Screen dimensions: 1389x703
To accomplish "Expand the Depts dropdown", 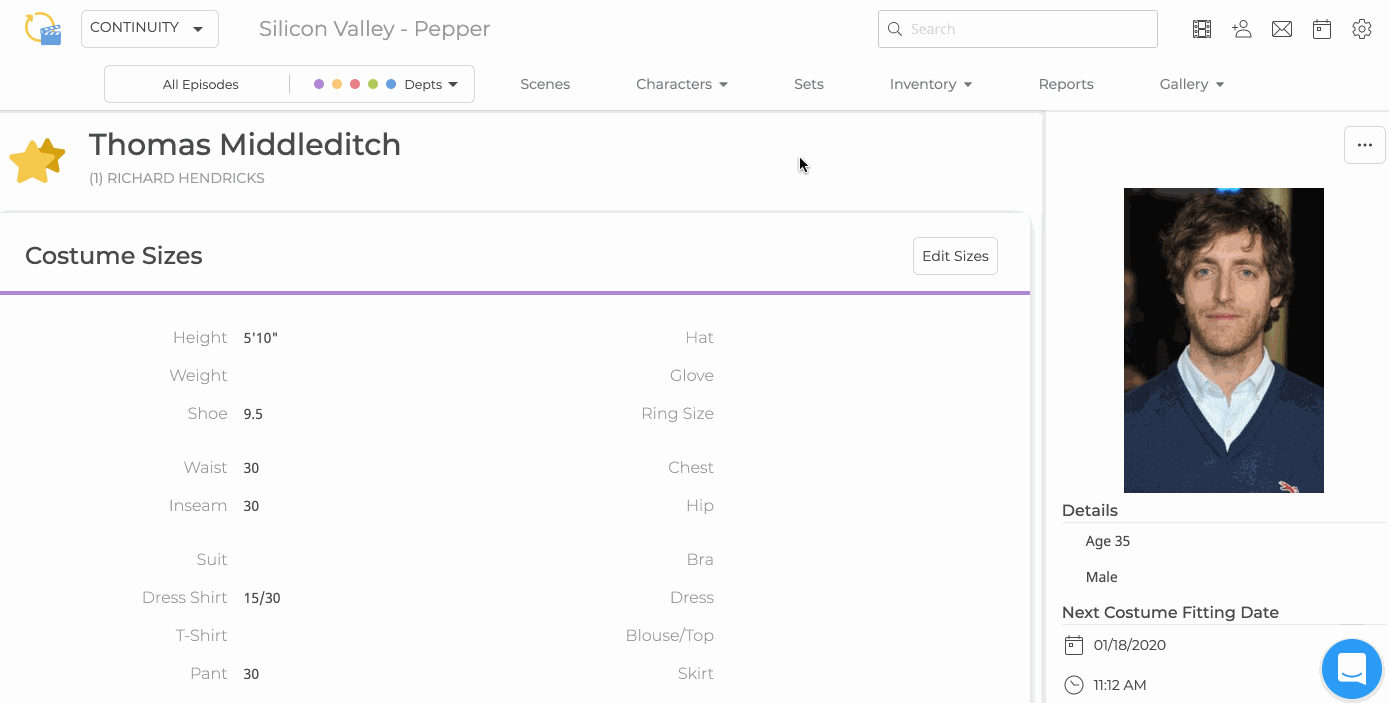I will (431, 84).
